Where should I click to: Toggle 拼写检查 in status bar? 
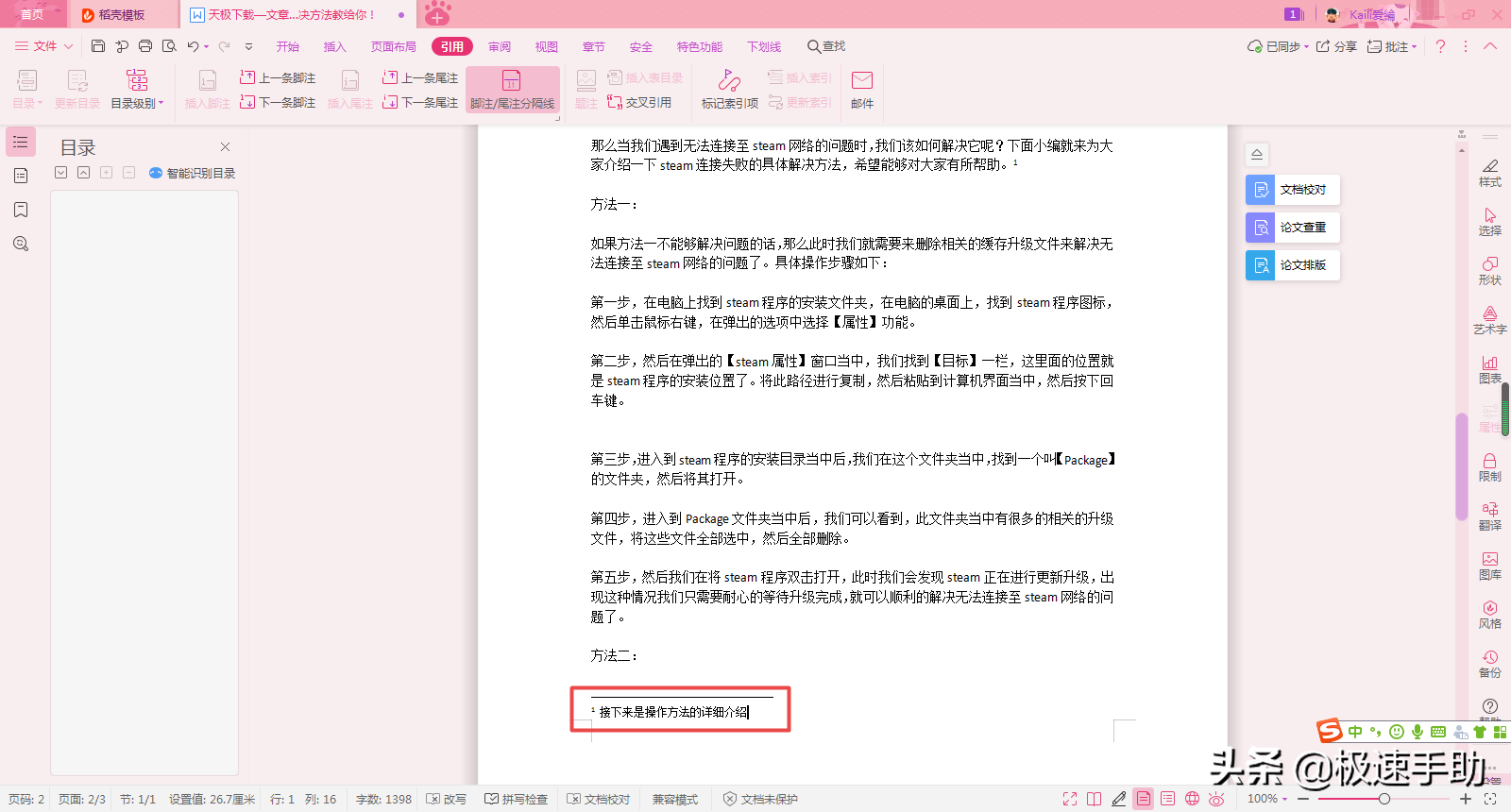tap(517, 799)
